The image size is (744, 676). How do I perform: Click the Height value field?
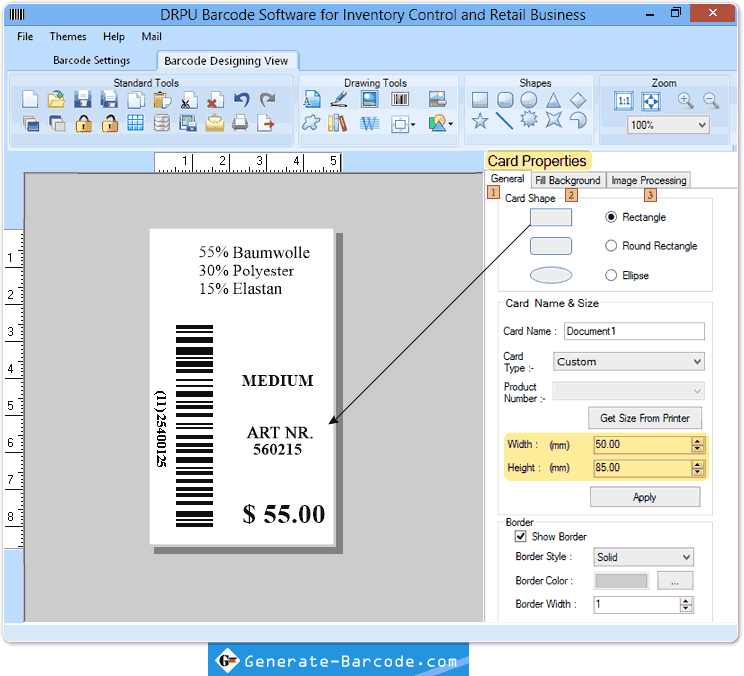[643, 468]
